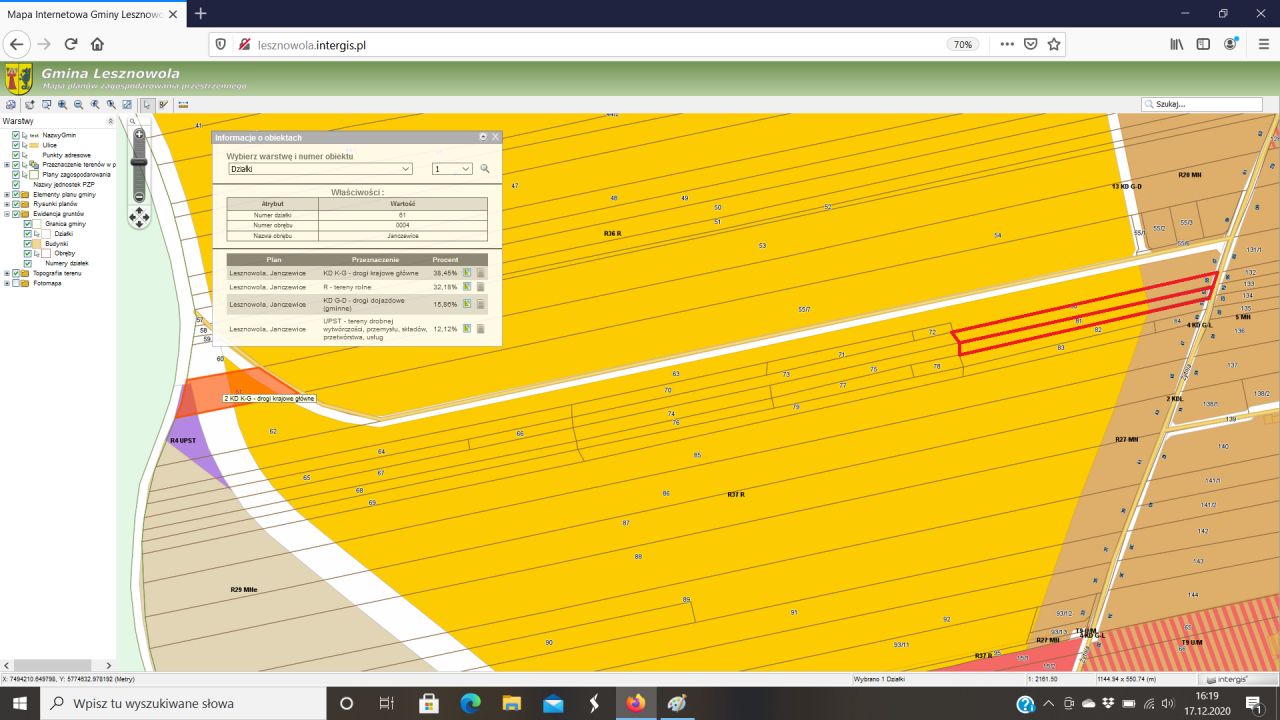This screenshot has width=1280, height=720.
Task: Collapse the Ewidencja gruntów tree group
Action: 7,214
